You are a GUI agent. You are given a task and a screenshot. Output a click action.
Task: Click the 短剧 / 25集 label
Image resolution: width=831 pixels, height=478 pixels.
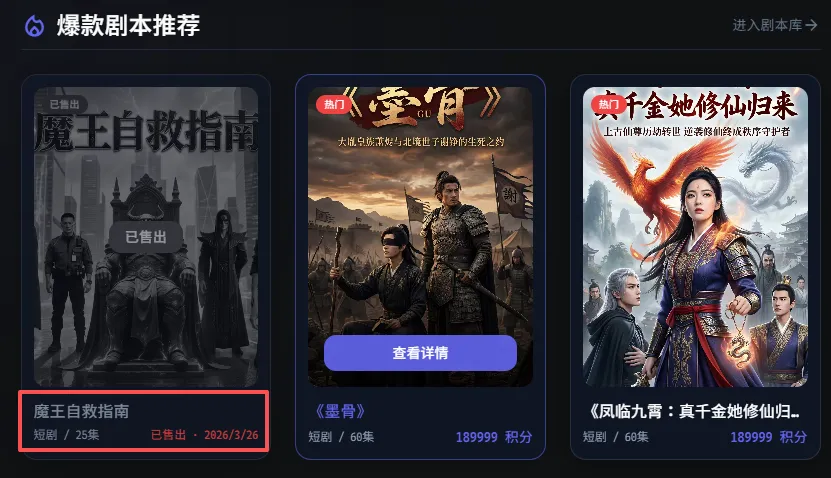(66, 435)
